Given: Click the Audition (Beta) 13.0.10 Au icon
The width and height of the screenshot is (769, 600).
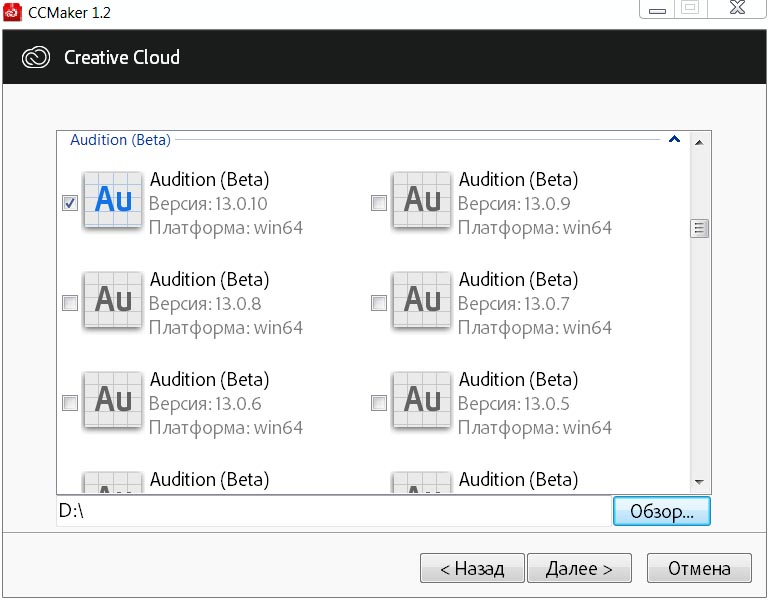Looking at the screenshot, I should click(113, 200).
